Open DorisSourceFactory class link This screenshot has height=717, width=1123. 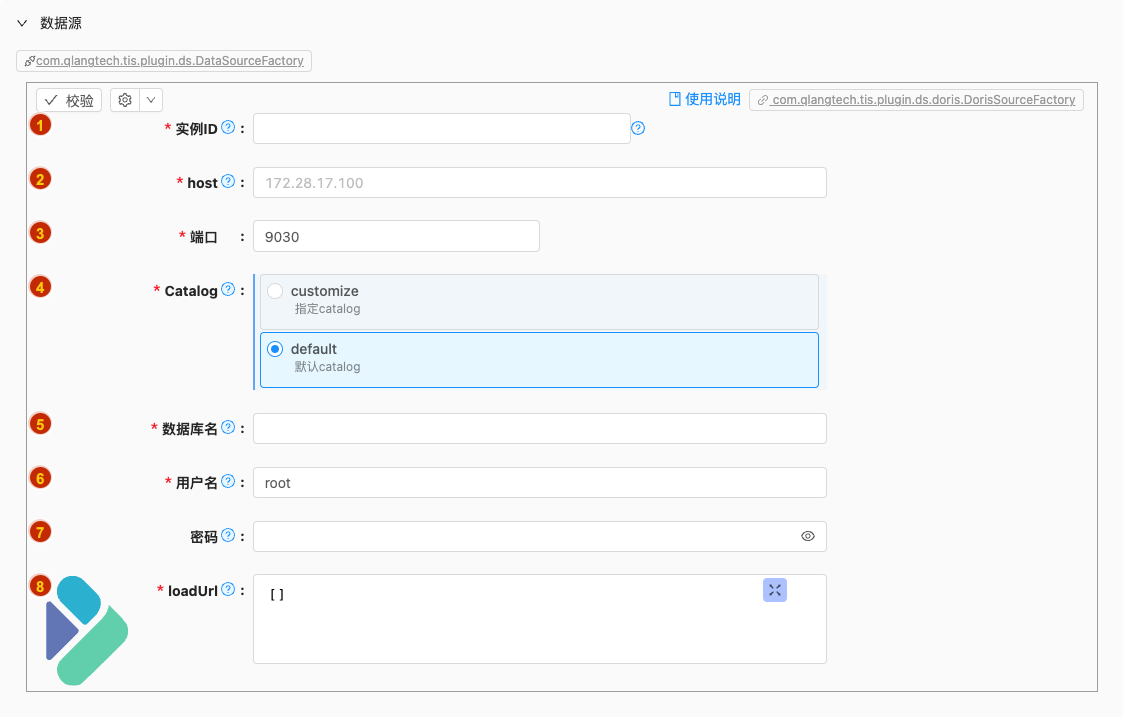pyautogui.click(x=916, y=100)
